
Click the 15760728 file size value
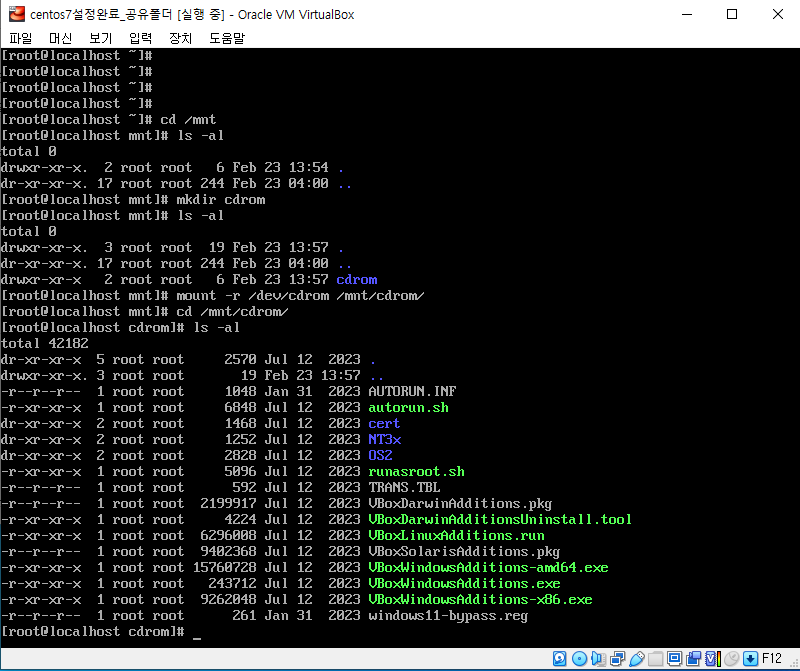coord(224,567)
